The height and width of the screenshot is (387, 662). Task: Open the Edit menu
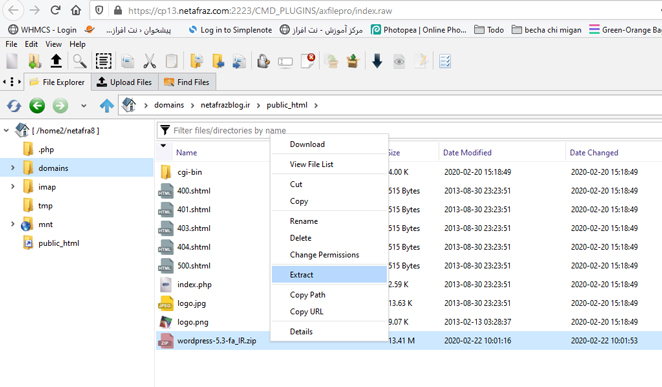point(31,44)
